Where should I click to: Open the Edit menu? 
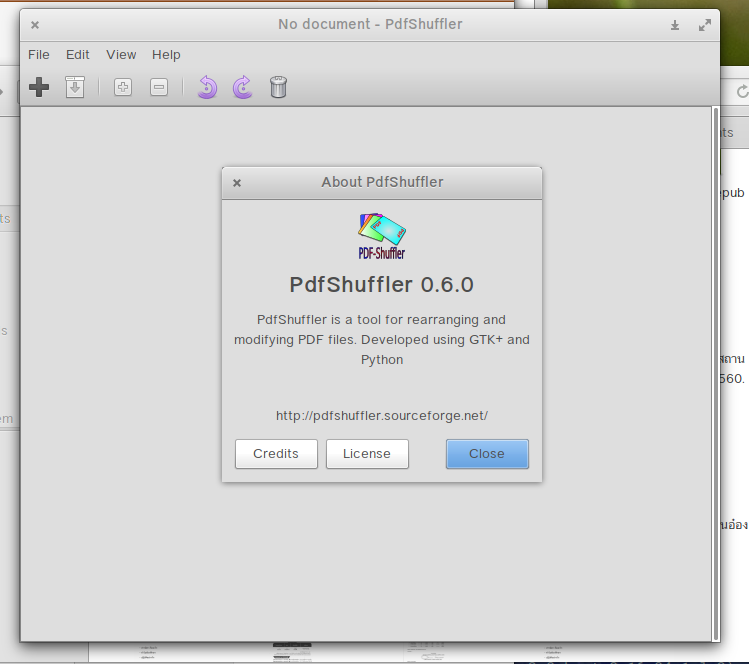point(77,55)
